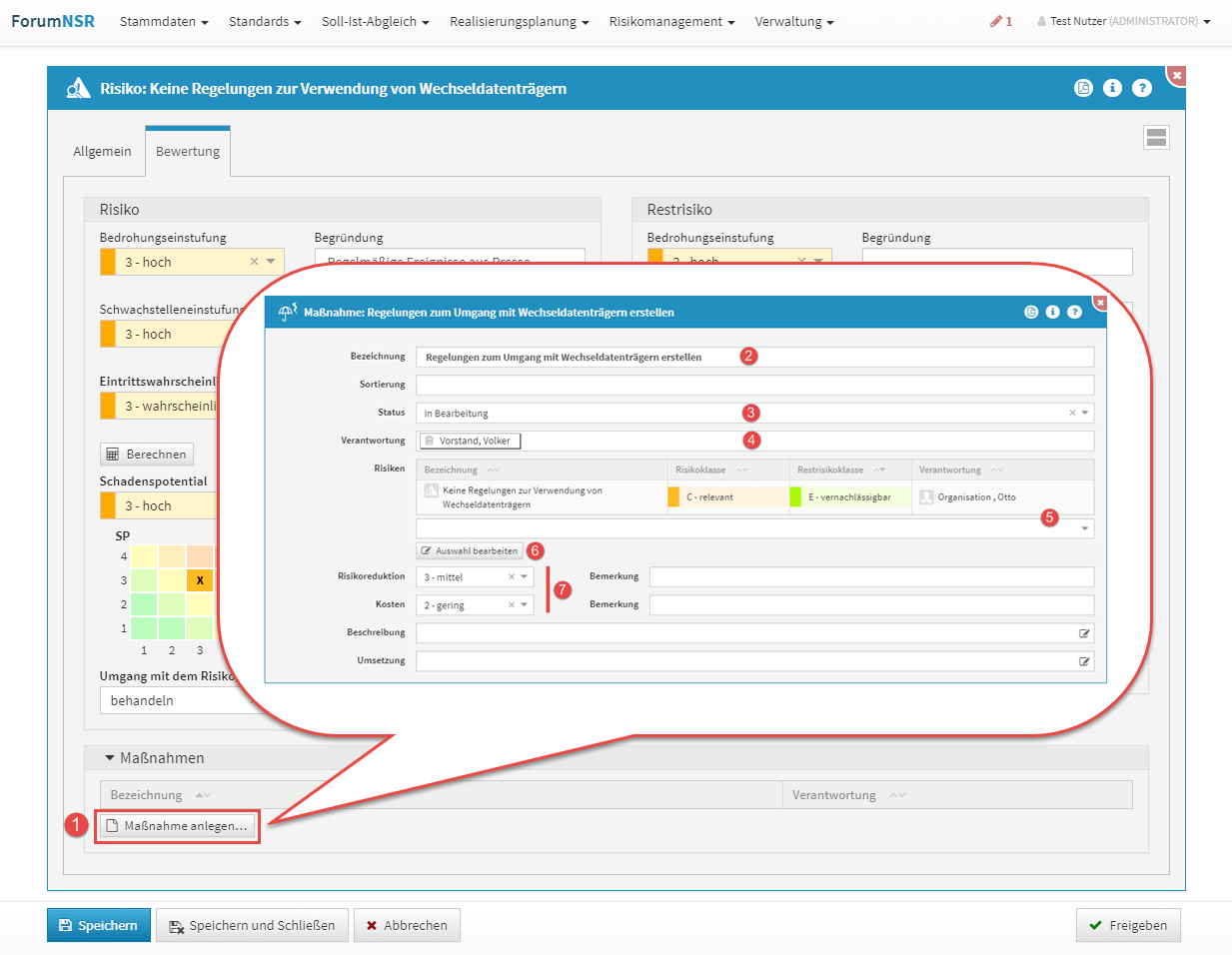
Task: Click the calculator icon on Berechnen
Action: click(113, 455)
